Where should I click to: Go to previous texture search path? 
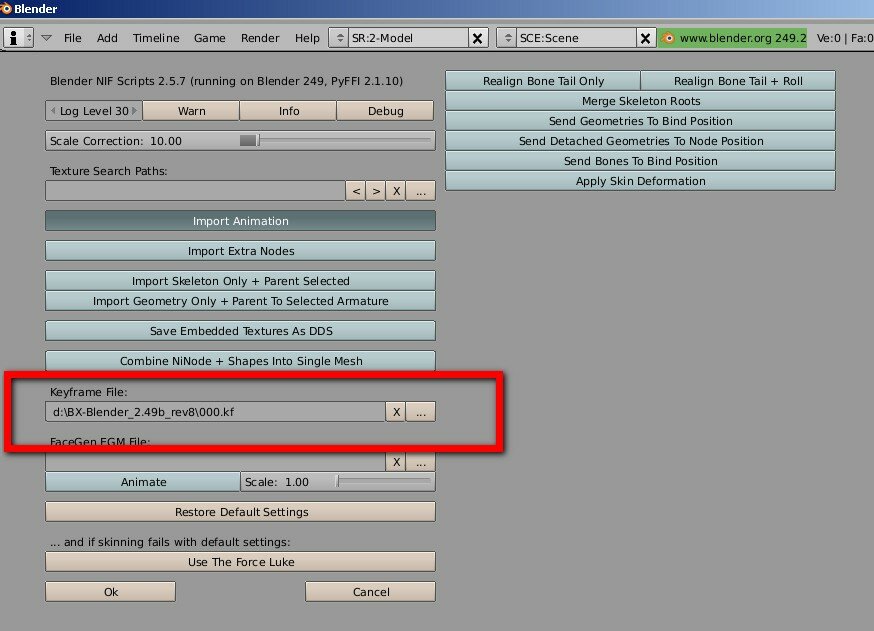point(356,191)
